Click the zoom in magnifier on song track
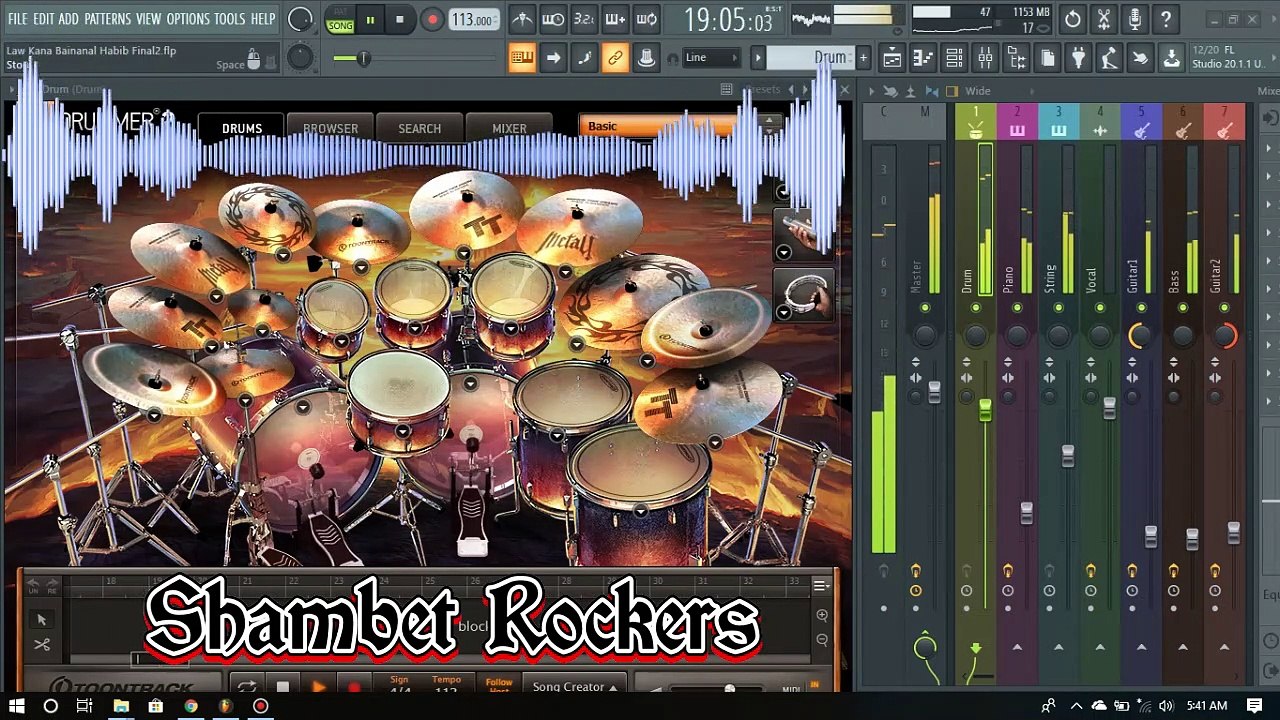Screen dimensions: 1280x720 [x=822, y=616]
